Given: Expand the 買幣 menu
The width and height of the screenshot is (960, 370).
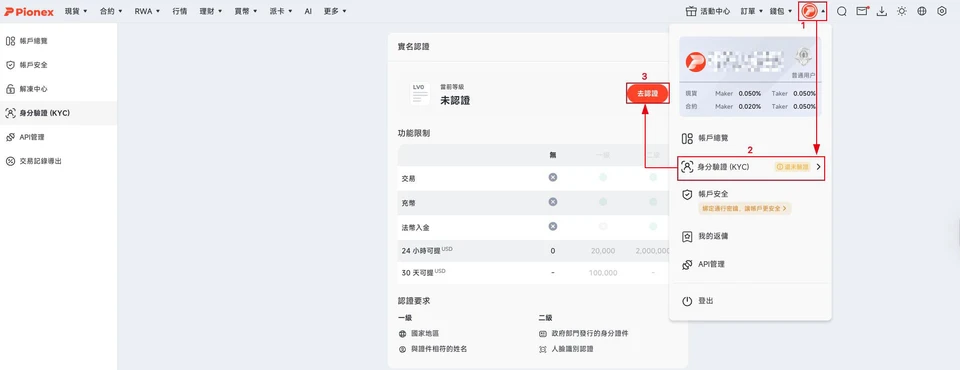Looking at the screenshot, I should click(246, 12).
